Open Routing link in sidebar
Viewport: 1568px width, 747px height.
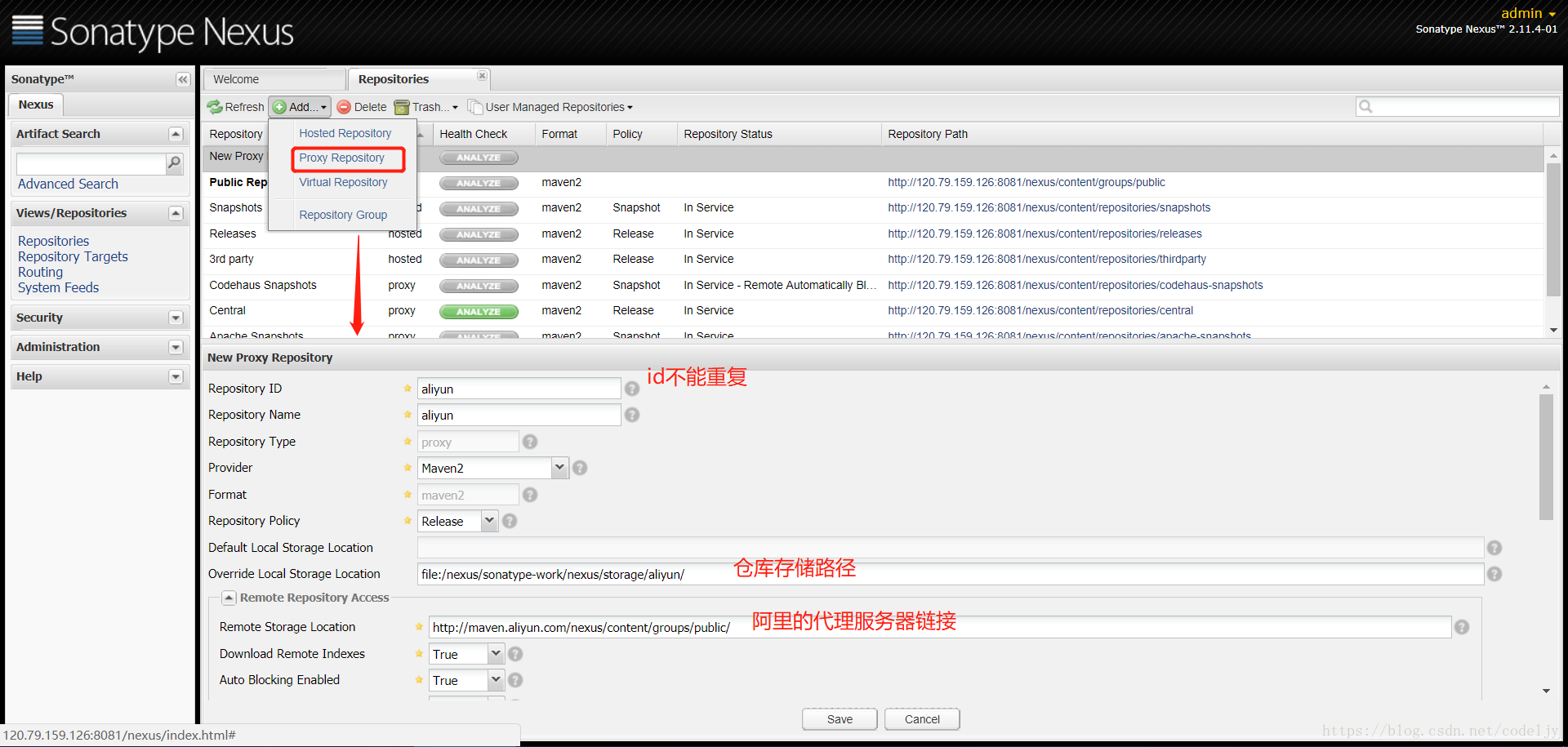point(40,272)
